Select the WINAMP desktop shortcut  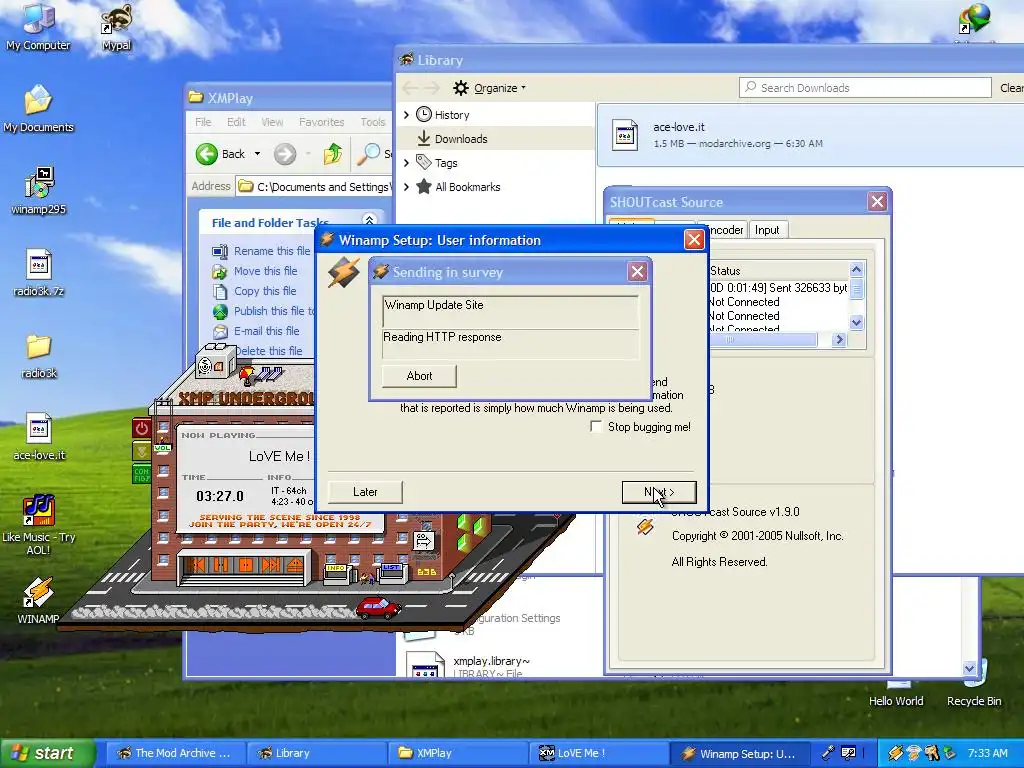click(38, 601)
